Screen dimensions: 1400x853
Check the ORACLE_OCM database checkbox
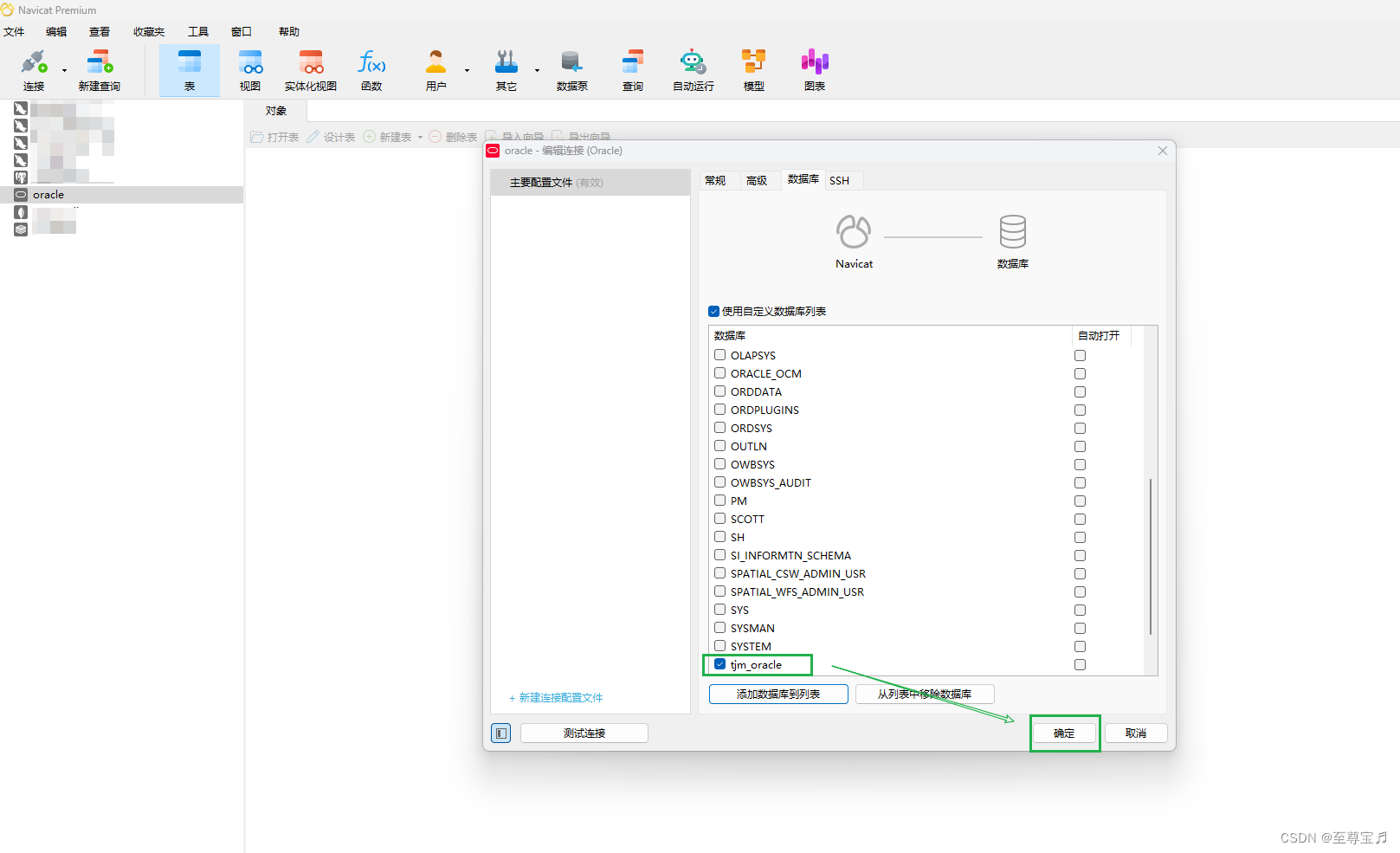(x=720, y=373)
